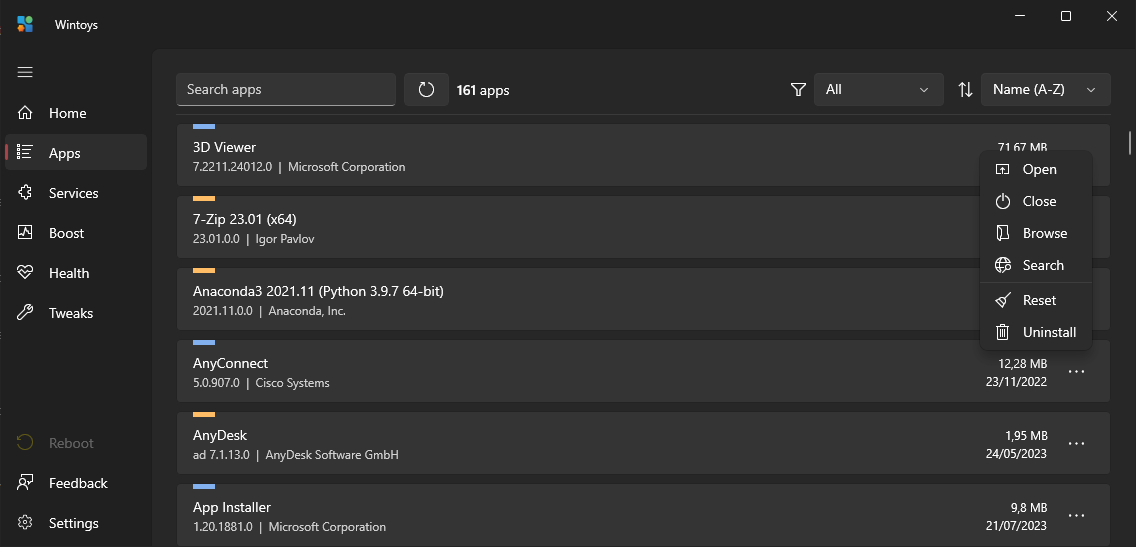
Task: Refresh the apps list
Action: click(426, 89)
